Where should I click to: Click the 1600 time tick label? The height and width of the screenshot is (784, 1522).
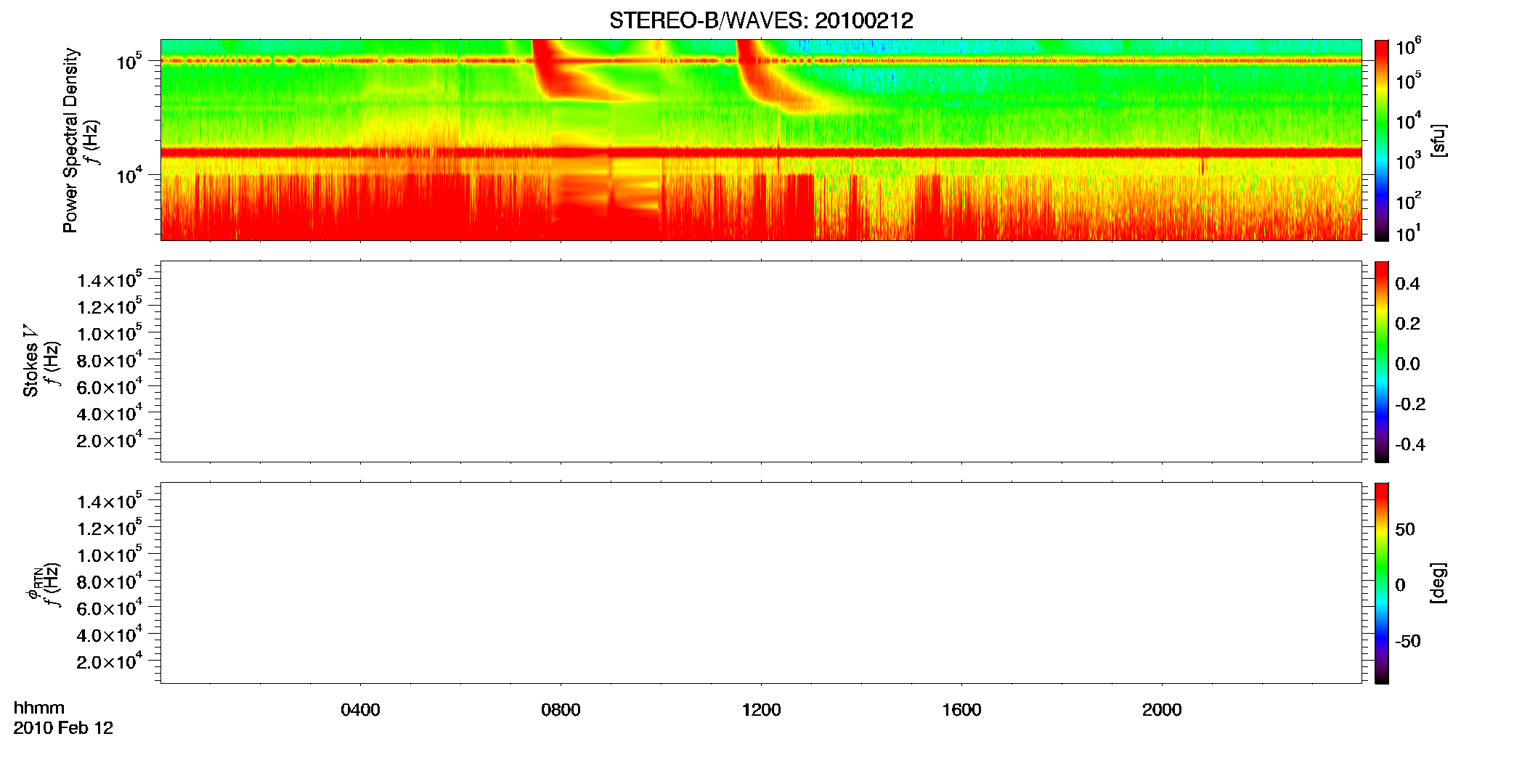point(961,710)
